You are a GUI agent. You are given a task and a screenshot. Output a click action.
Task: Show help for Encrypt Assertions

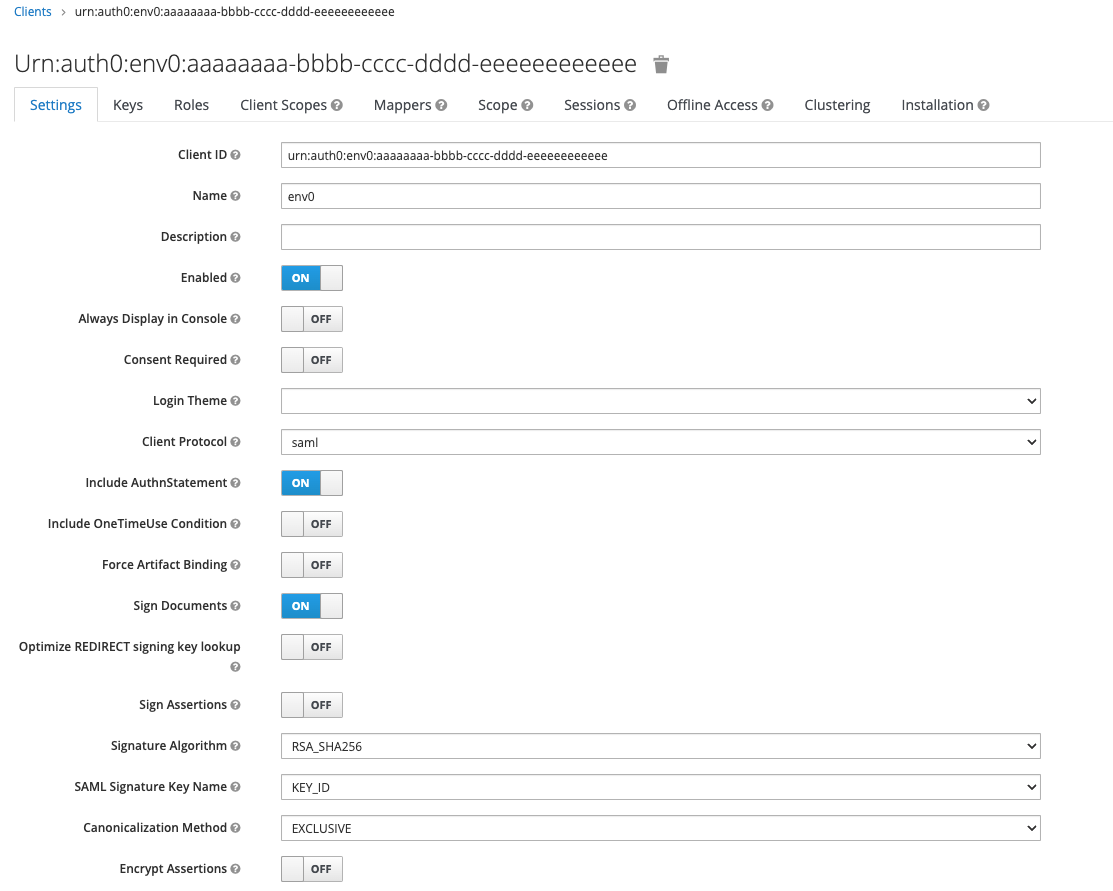[235, 869]
